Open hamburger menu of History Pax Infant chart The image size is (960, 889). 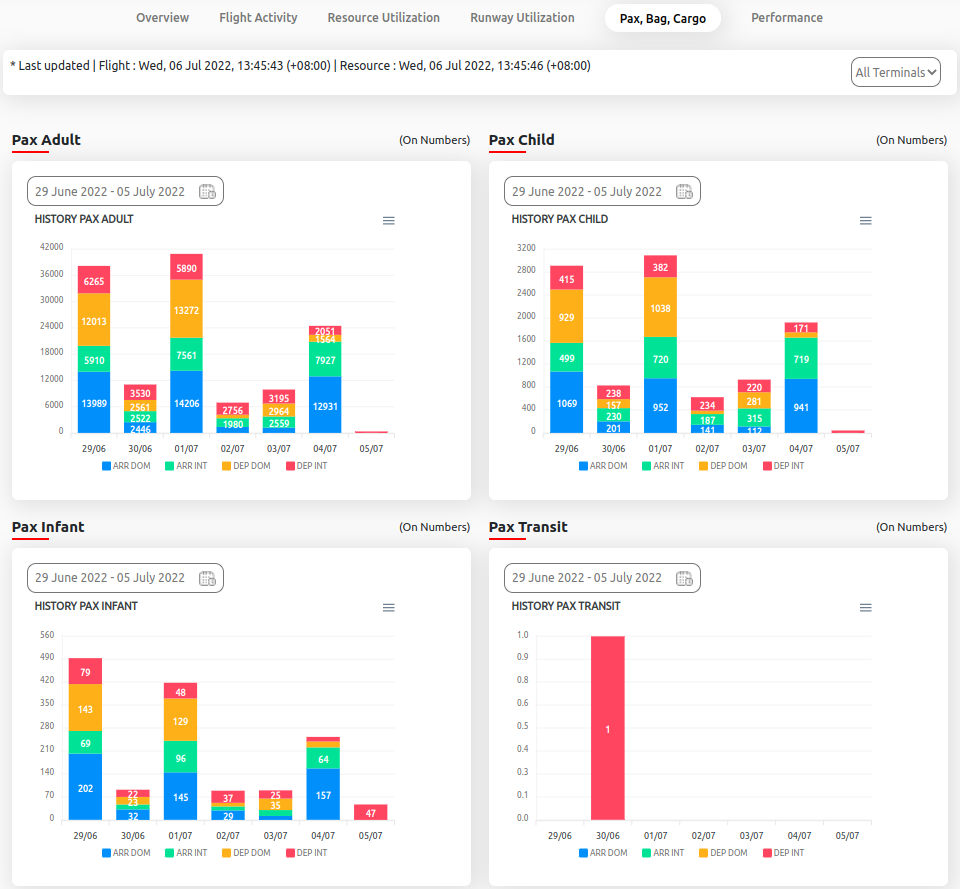389,608
